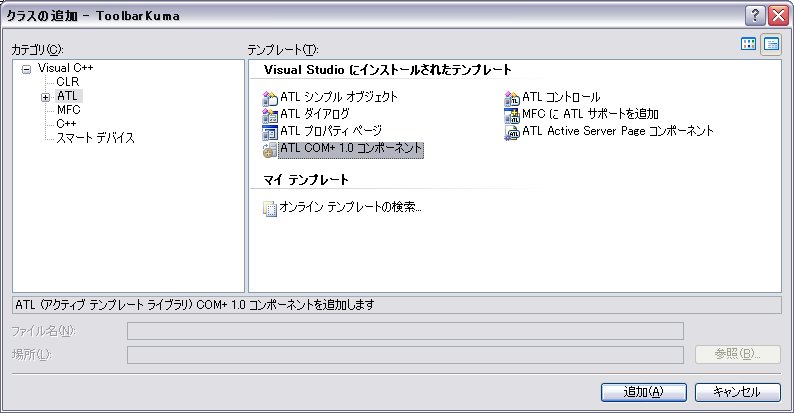The height and width of the screenshot is (413, 794).
Task: Click the キャンセル button
Action: pos(737,392)
